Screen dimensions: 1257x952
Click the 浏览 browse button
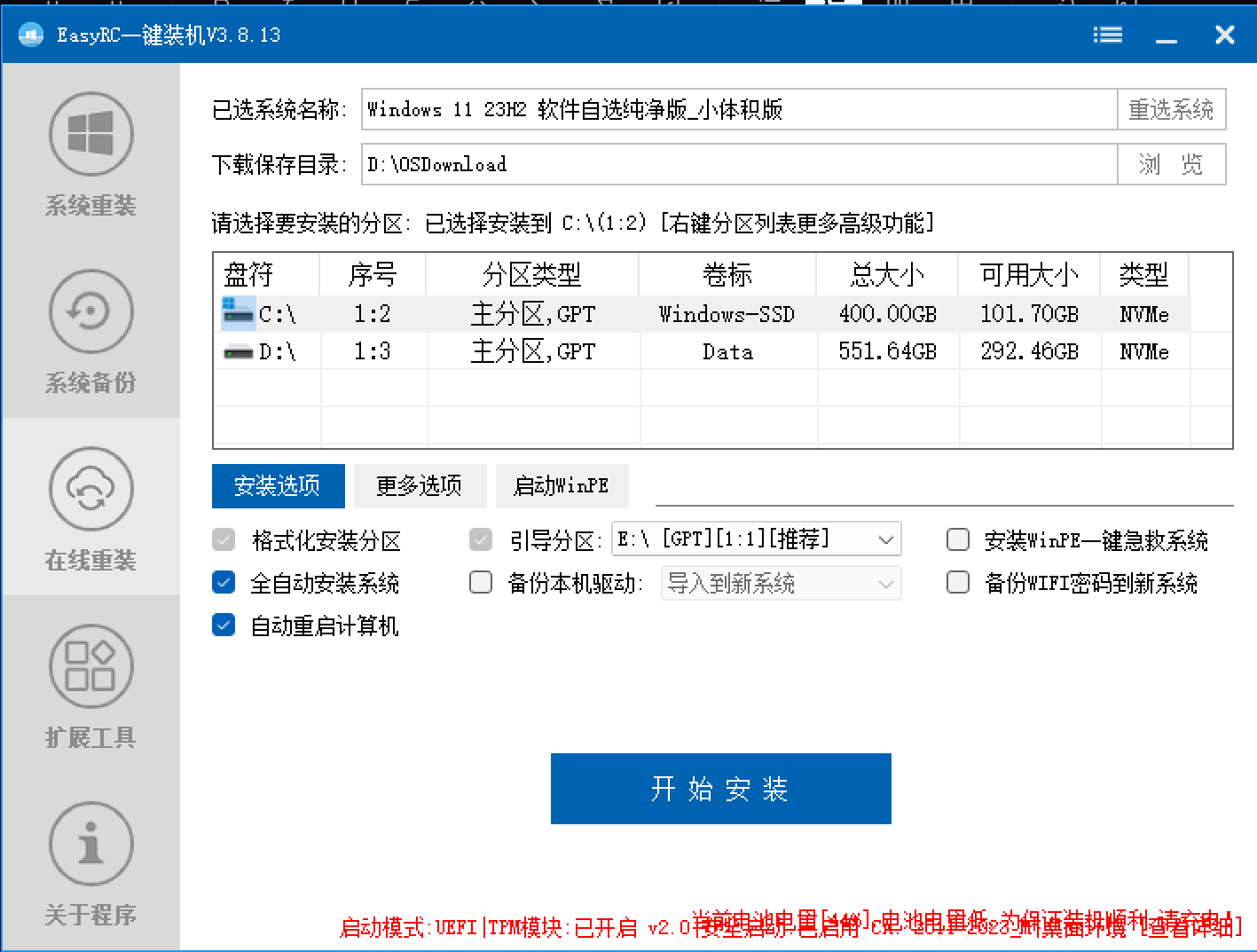pos(1171,164)
